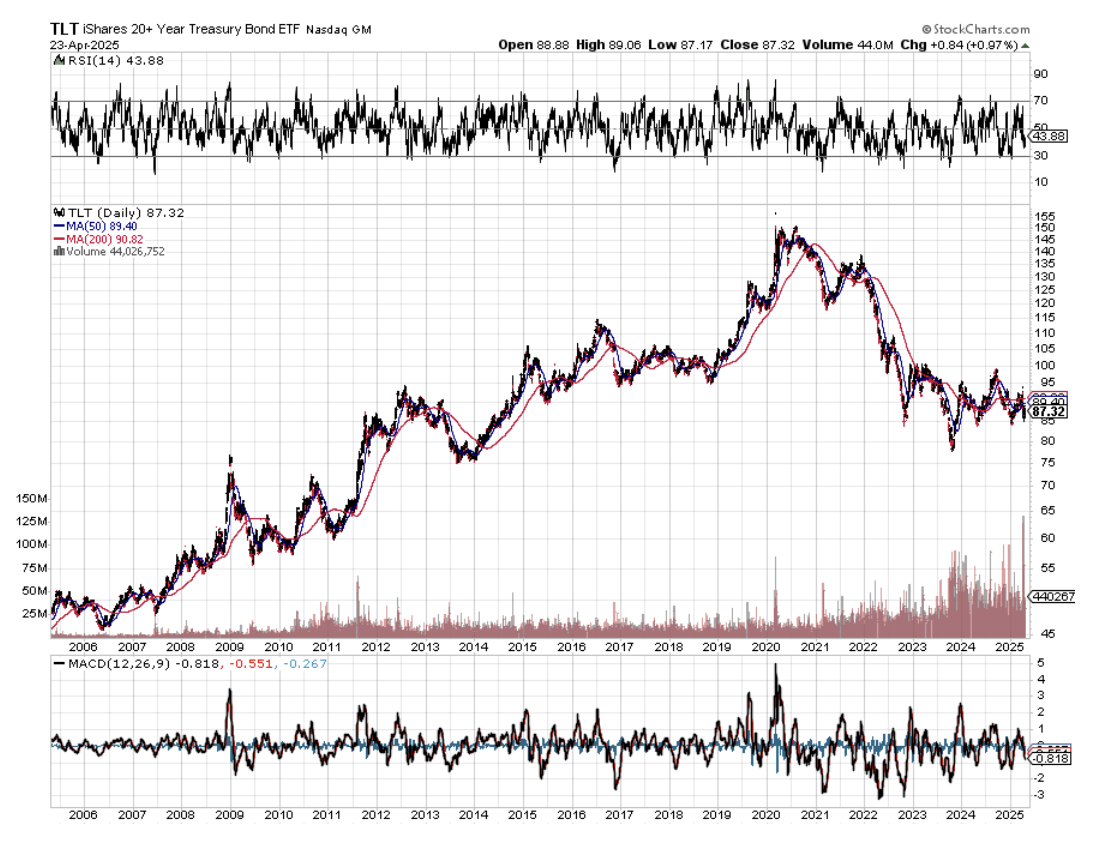This screenshot has width=1120, height=848.
Task: Click the black MACD legend line marker
Action: [x=59, y=664]
